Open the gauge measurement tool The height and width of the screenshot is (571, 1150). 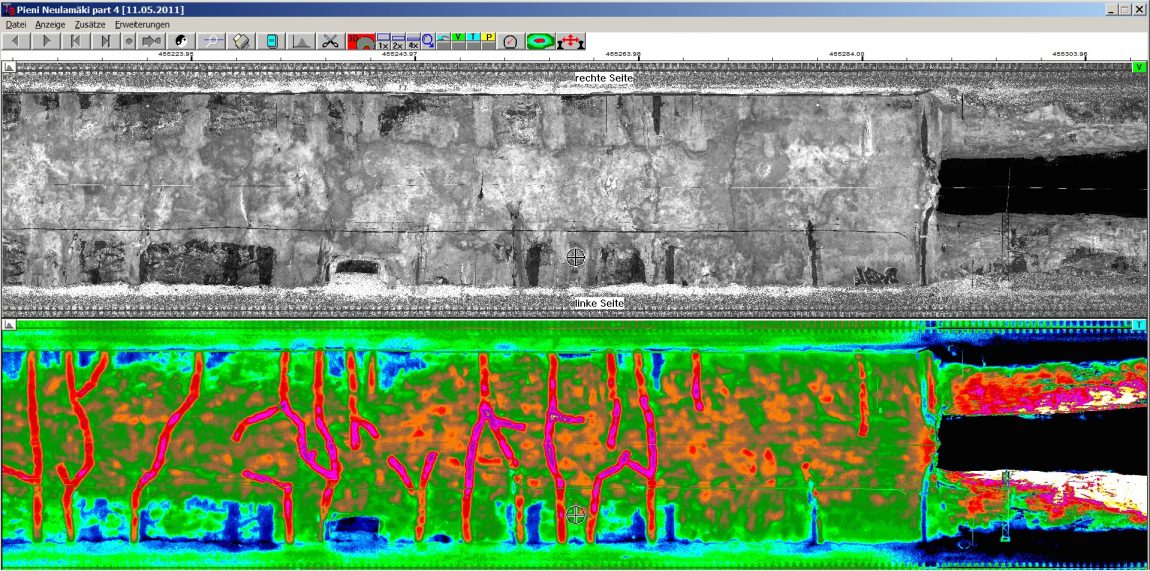pos(511,41)
